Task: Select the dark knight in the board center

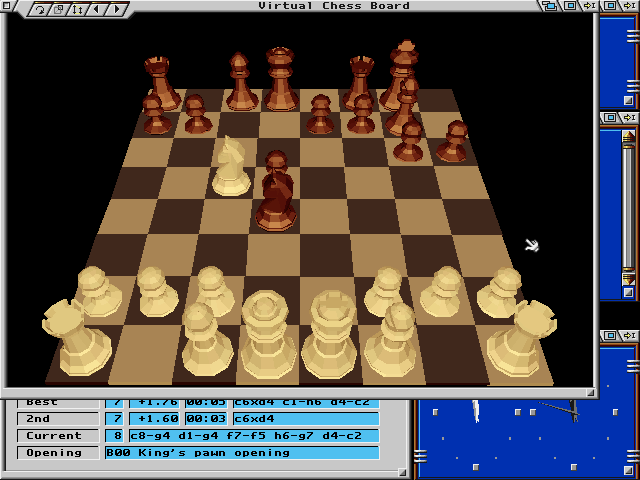Action: click(x=277, y=192)
